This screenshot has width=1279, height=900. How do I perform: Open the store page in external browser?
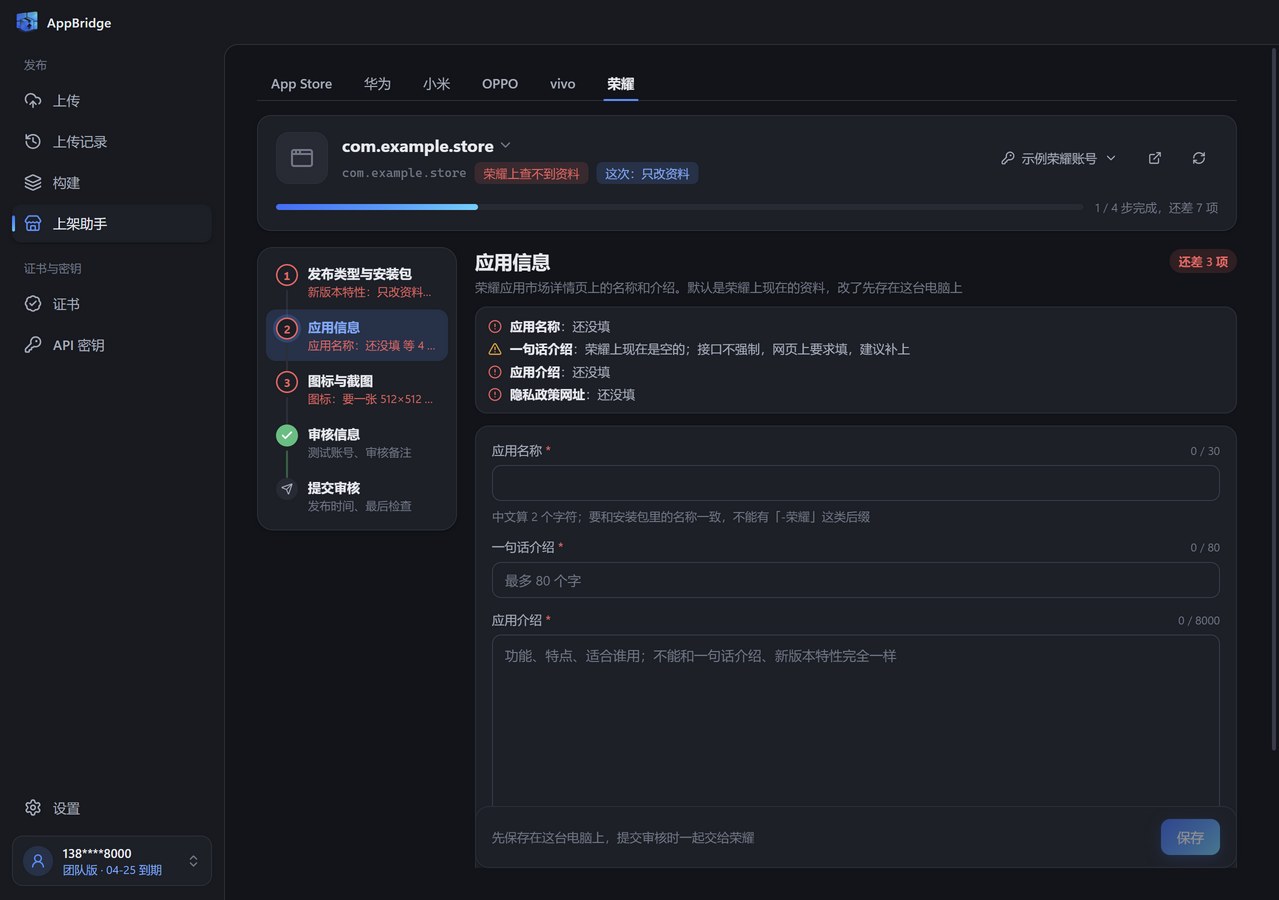[1155, 158]
